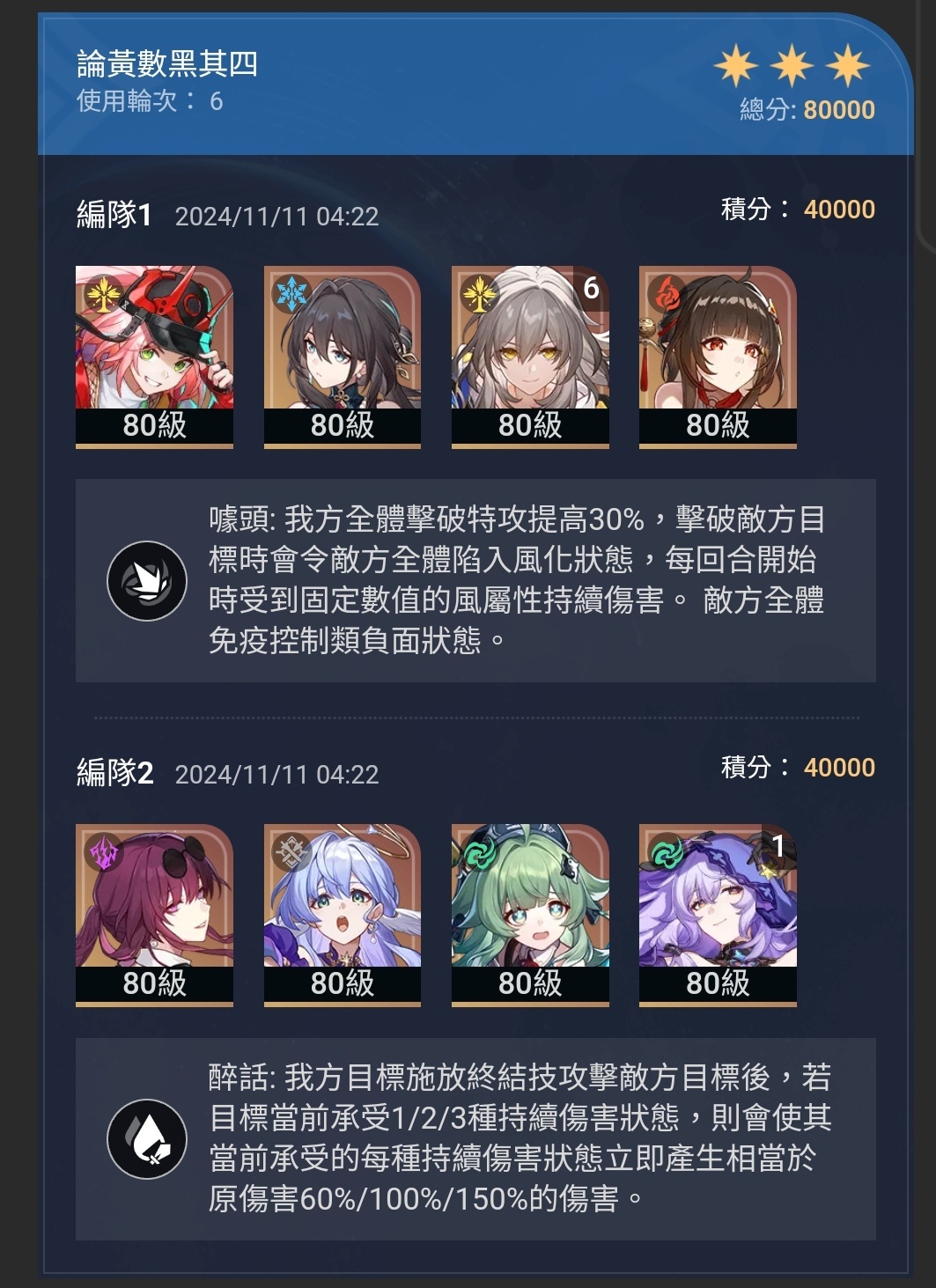
Task: Click the wind element icon on green-haired portrait
Action: coord(480,852)
